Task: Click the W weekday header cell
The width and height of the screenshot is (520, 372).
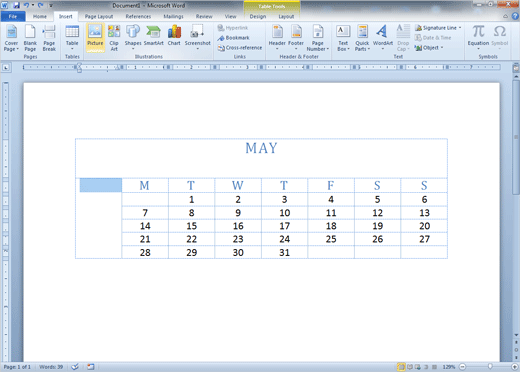Action: pos(238,185)
